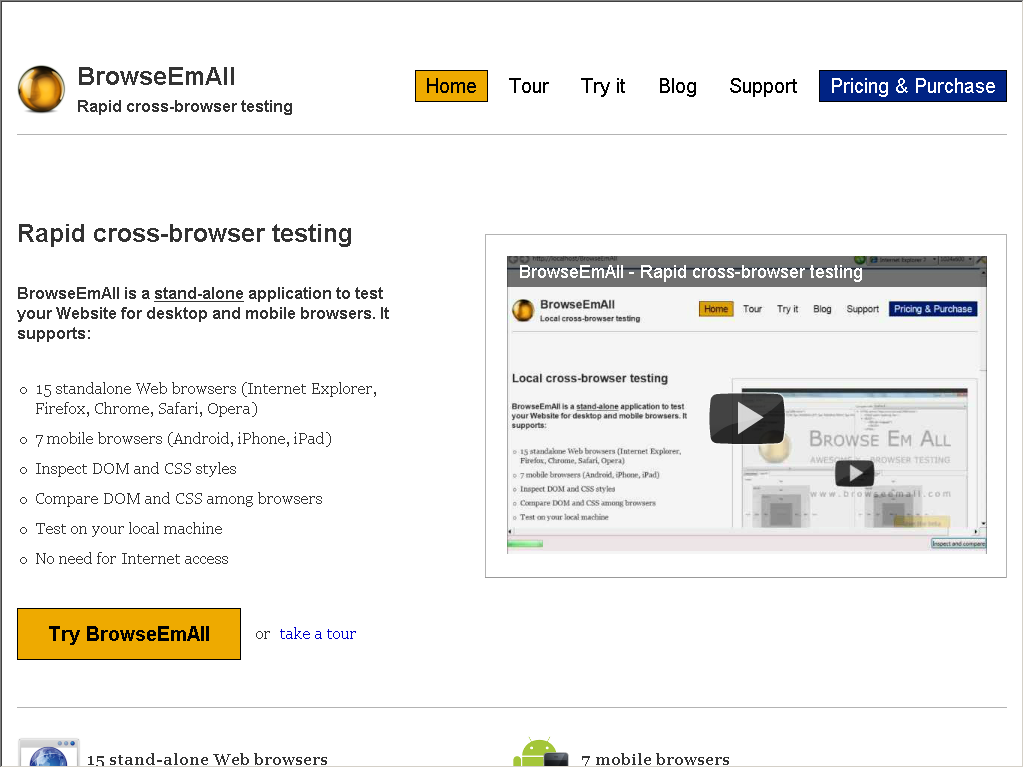Click the green progress bar in the video thumbnail
Viewport: 1024px width, 768px height.
[525, 543]
